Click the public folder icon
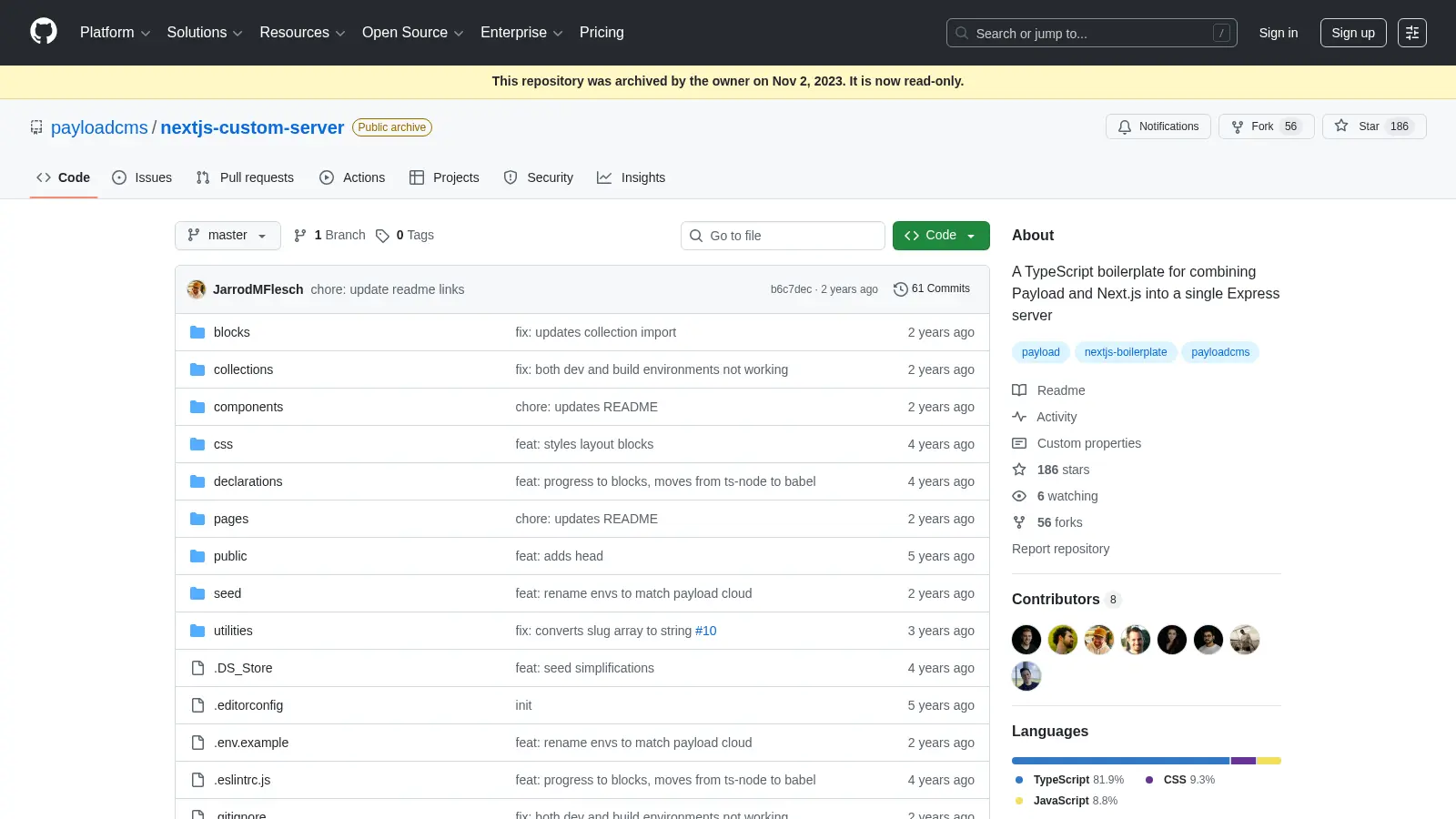 click(197, 556)
